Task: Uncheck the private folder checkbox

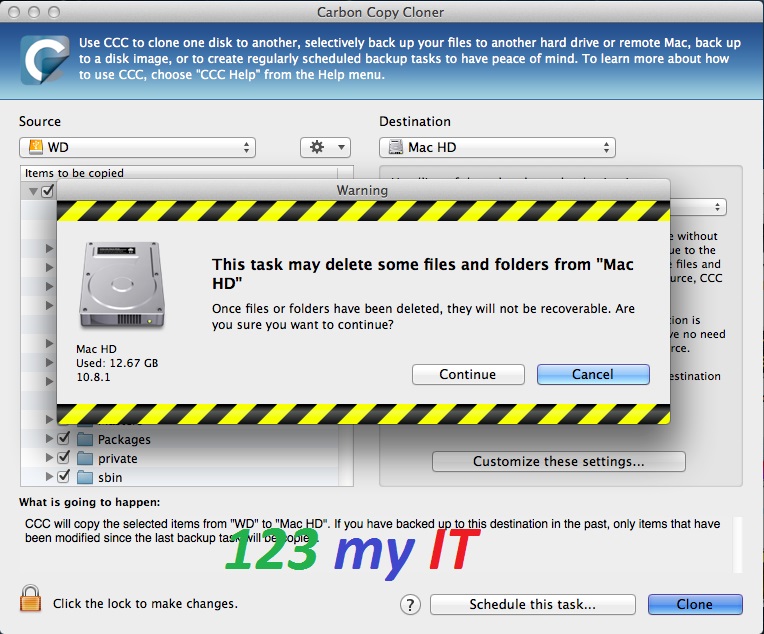Action: 63,458
